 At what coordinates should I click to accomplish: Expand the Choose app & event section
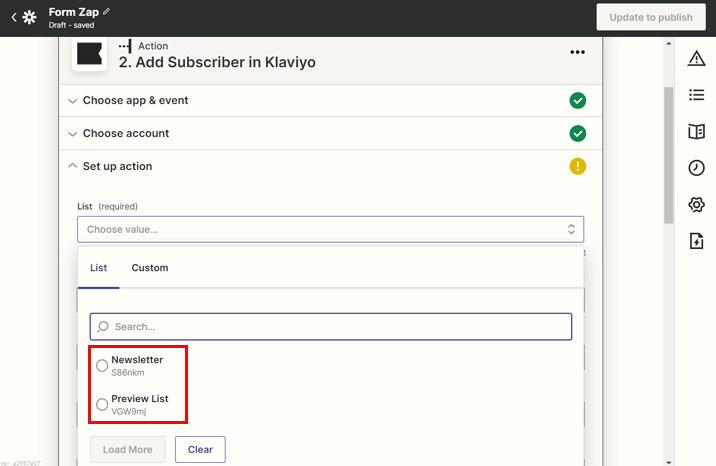pyautogui.click(x=135, y=101)
